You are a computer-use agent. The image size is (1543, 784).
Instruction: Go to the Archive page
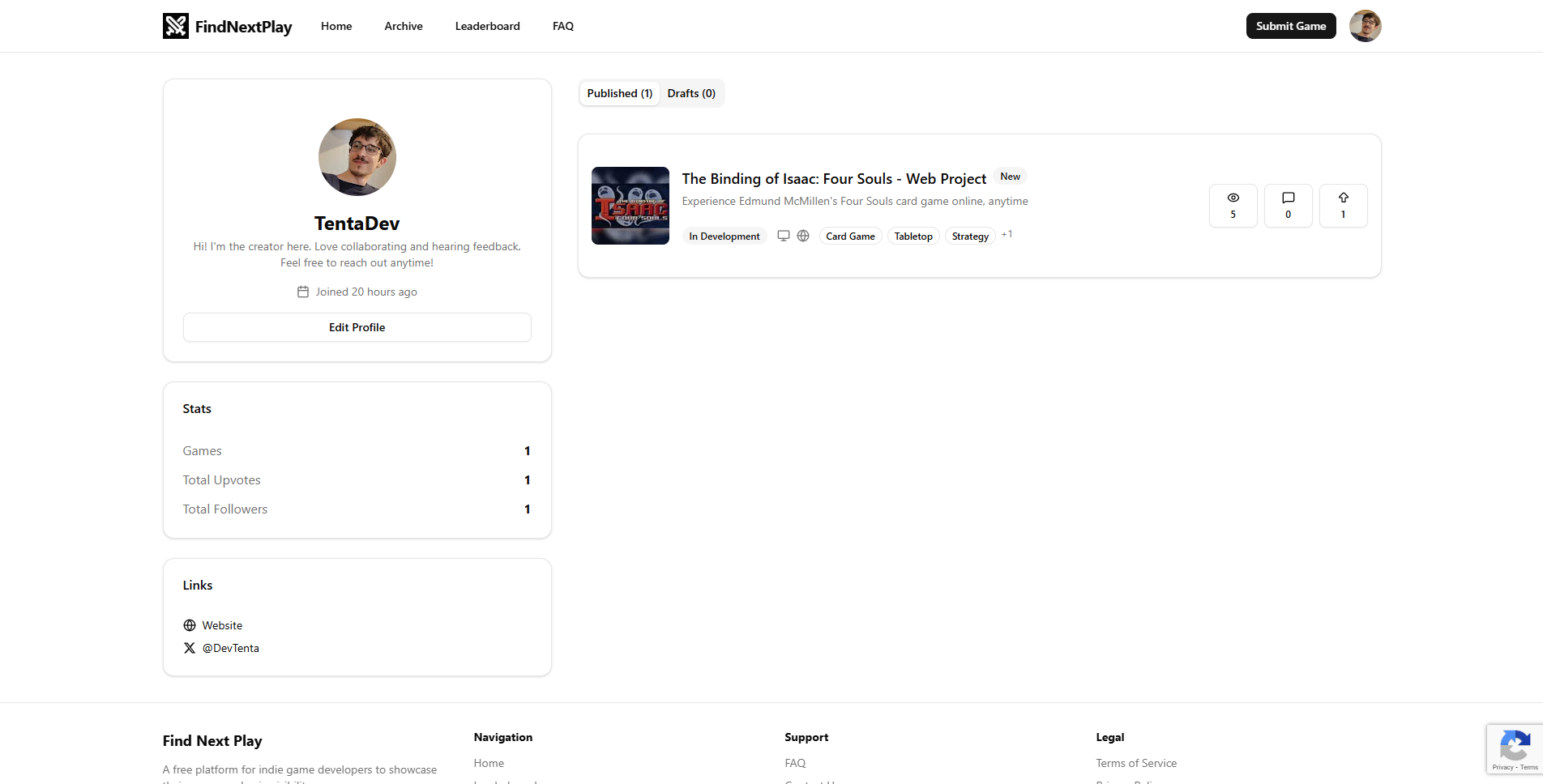click(x=404, y=26)
